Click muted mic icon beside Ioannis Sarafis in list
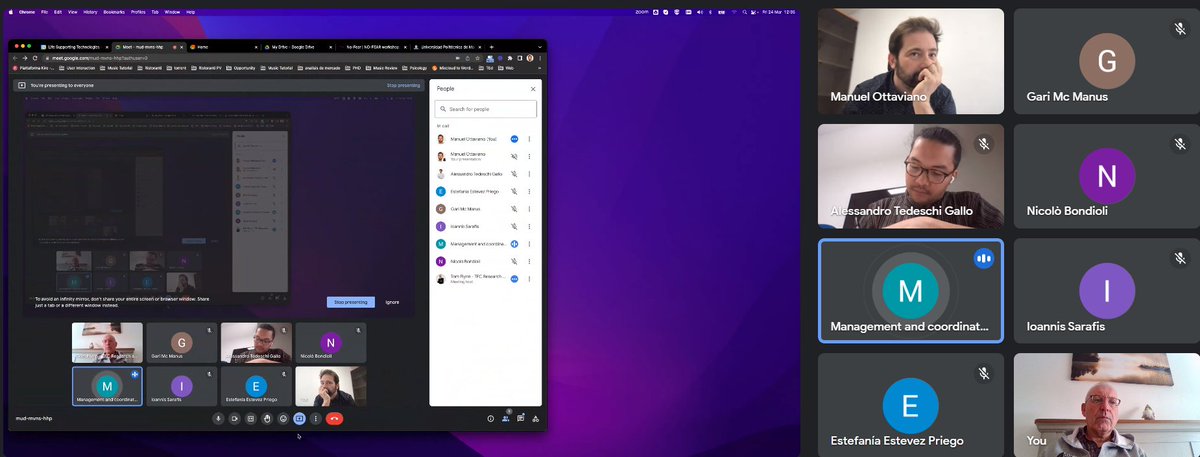1200x457 pixels. click(x=514, y=226)
